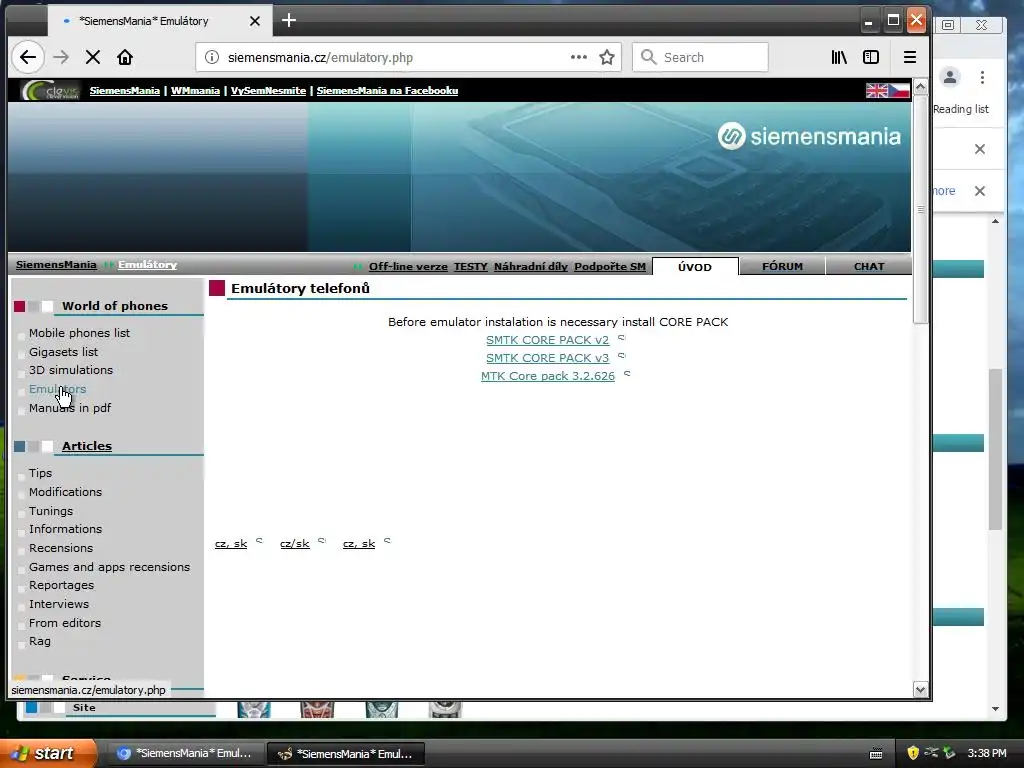Close the SiemensMania Emulátory tab
Image resolution: width=1024 pixels, height=768 pixels.
[x=255, y=21]
